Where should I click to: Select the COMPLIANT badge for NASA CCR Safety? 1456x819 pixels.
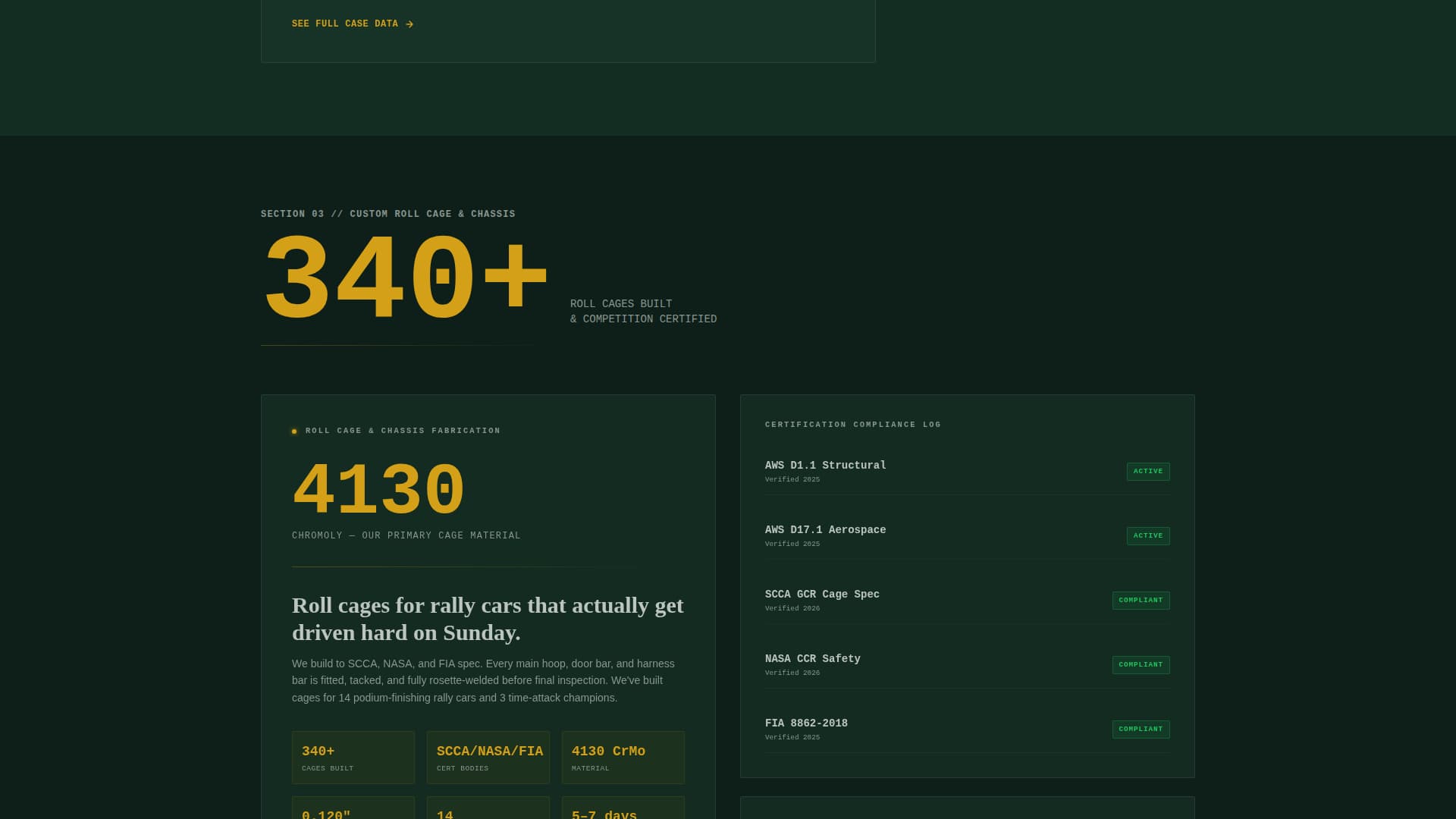(1141, 664)
